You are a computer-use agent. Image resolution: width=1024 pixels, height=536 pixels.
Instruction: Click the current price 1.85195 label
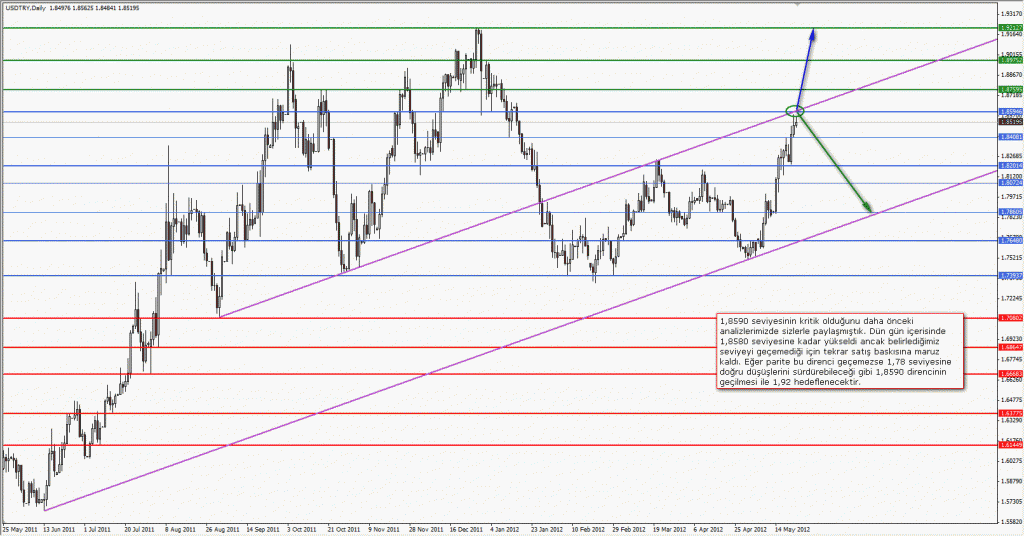1010,121
